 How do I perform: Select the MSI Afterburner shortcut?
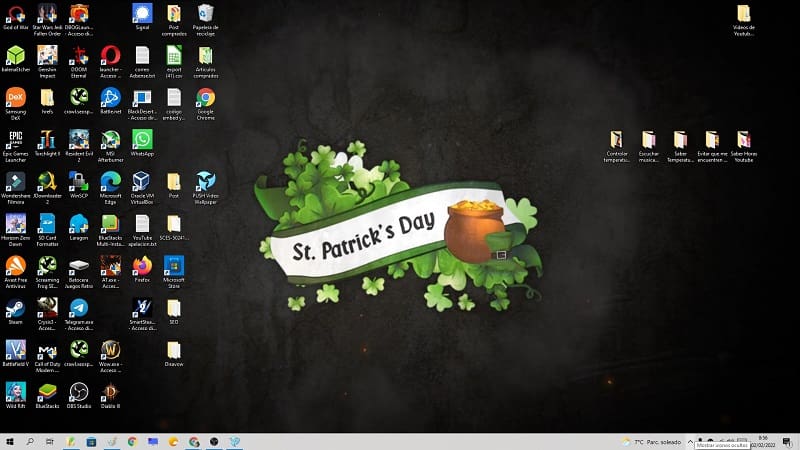(110, 146)
